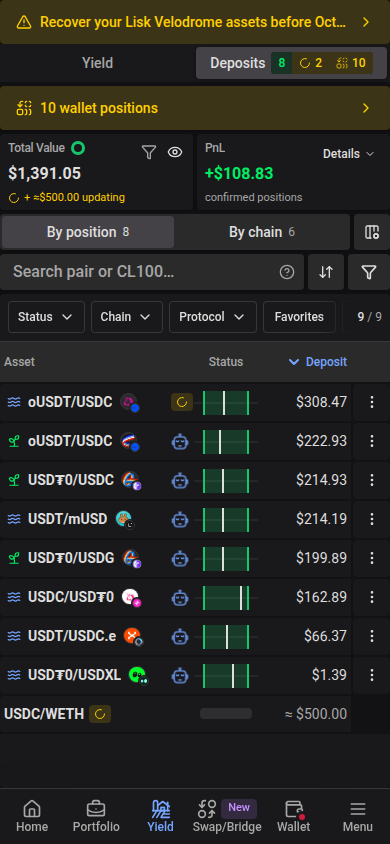Sort by the Deposit column header

[318, 362]
